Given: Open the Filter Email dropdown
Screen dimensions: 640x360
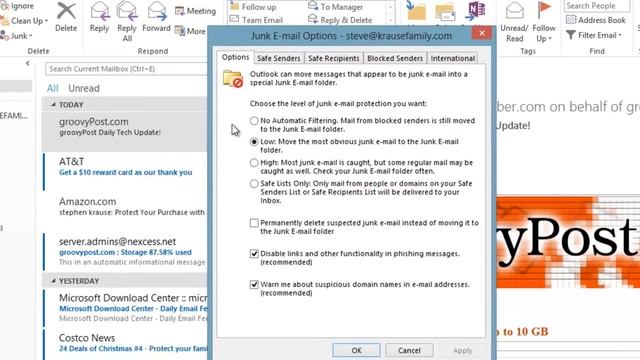Looking at the screenshot, I should 594,35.
